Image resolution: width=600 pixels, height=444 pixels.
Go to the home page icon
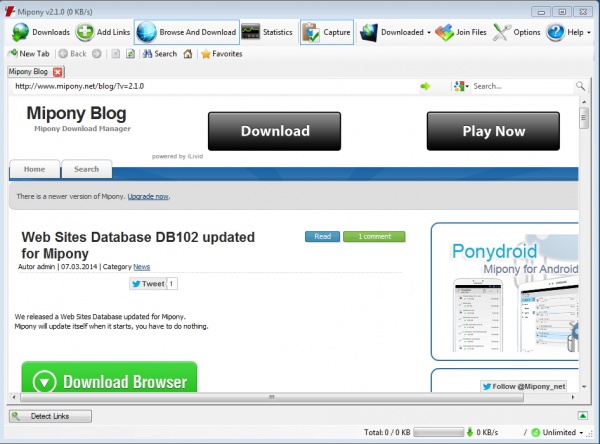tap(188, 54)
